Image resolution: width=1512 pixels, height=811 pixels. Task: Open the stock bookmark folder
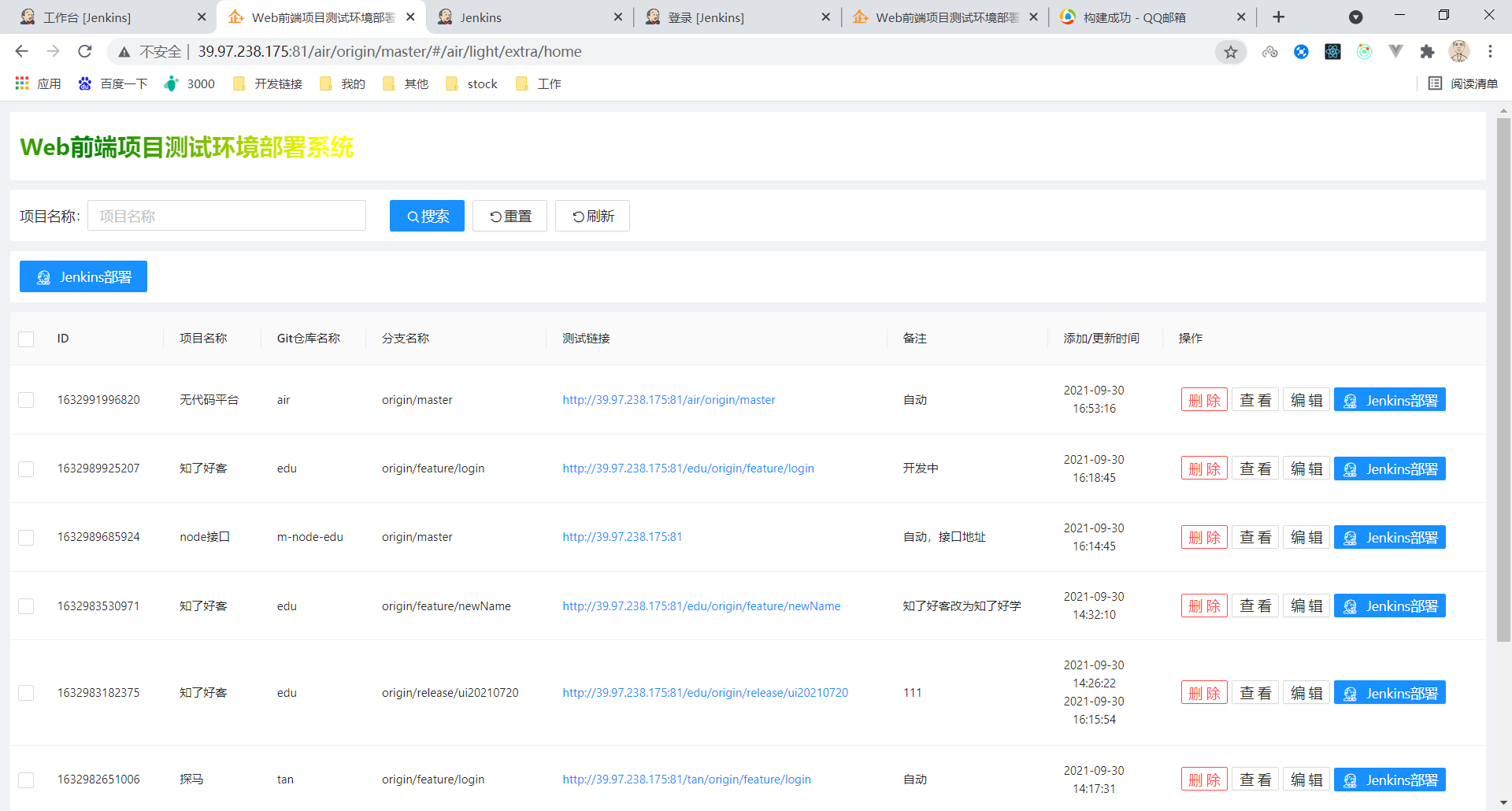[472, 83]
